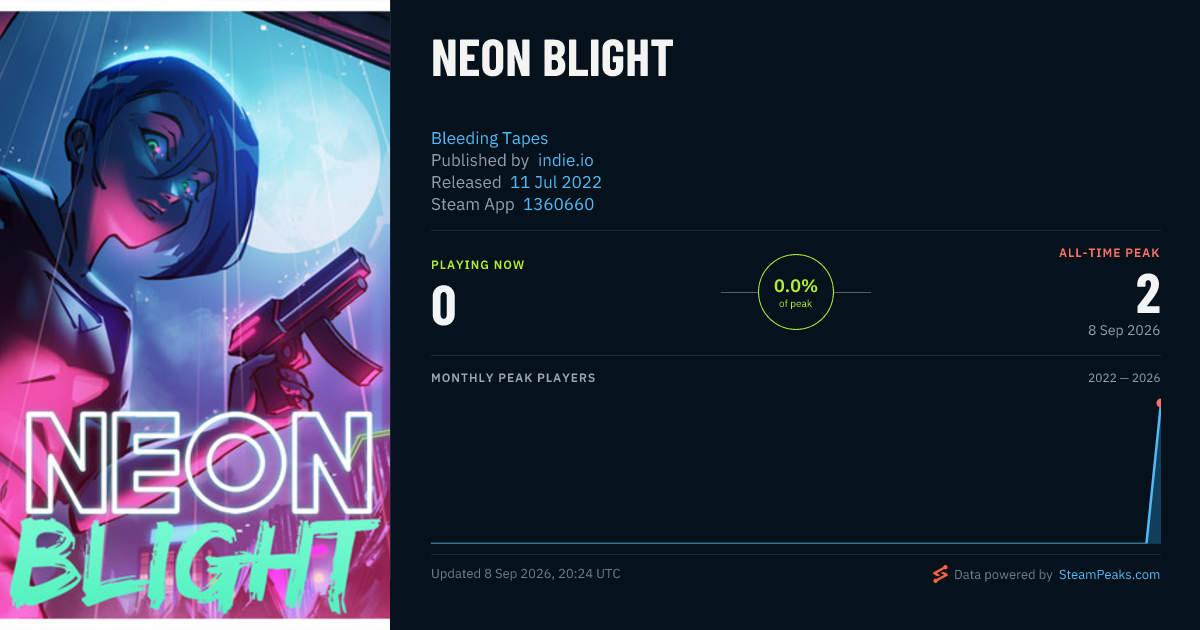The image size is (1200, 630).
Task: Click the PLAYING NOW label
Action: [x=478, y=265]
